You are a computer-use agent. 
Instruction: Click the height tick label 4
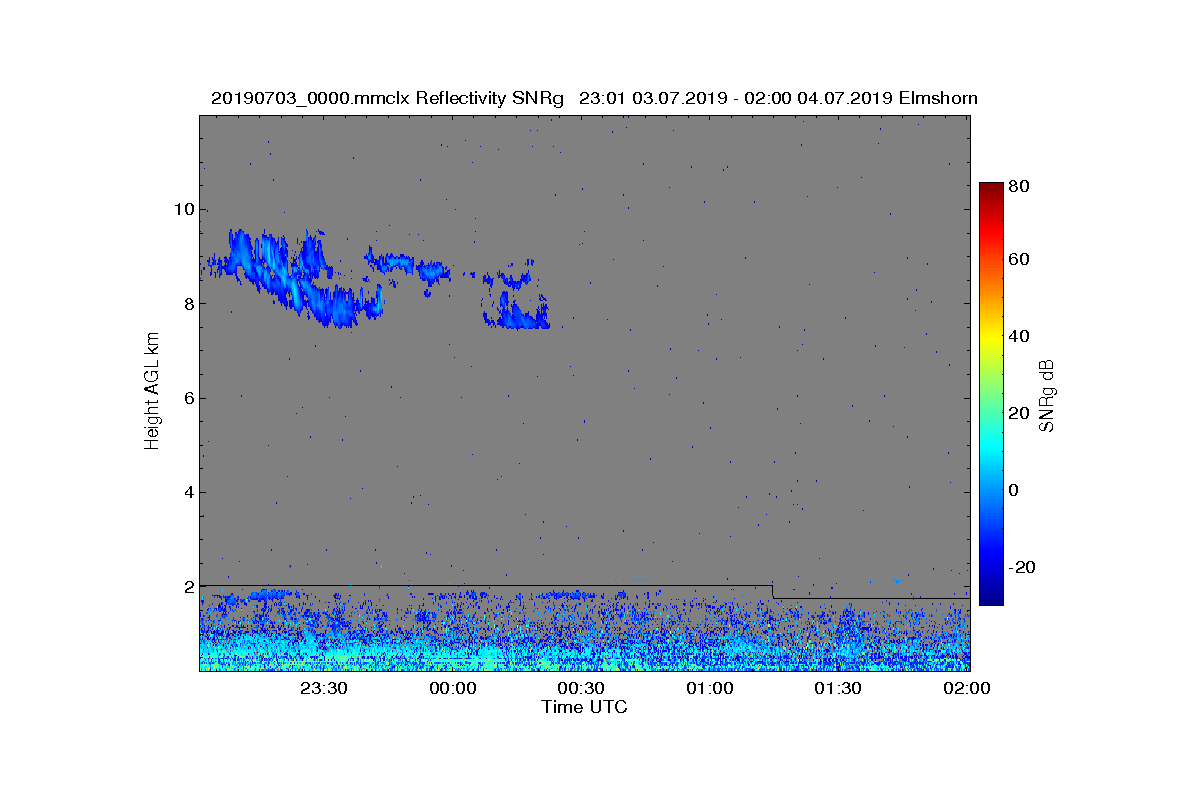pos(188,492)
